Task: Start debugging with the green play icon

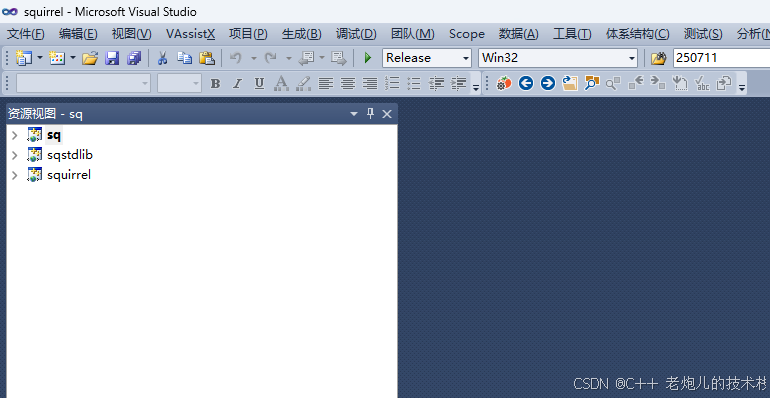Action: (x=368, y=58)
